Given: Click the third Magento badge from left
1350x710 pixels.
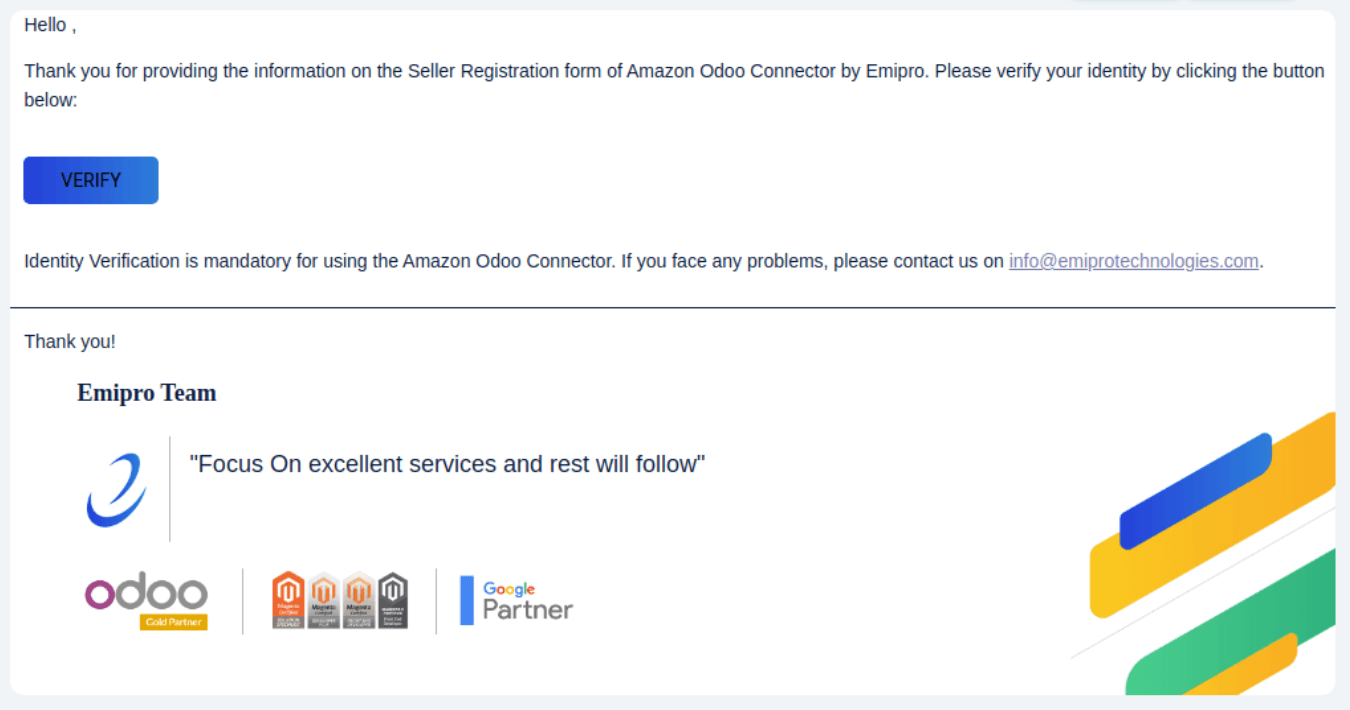Looking at the screenshot, I should (x=358, y=600).
